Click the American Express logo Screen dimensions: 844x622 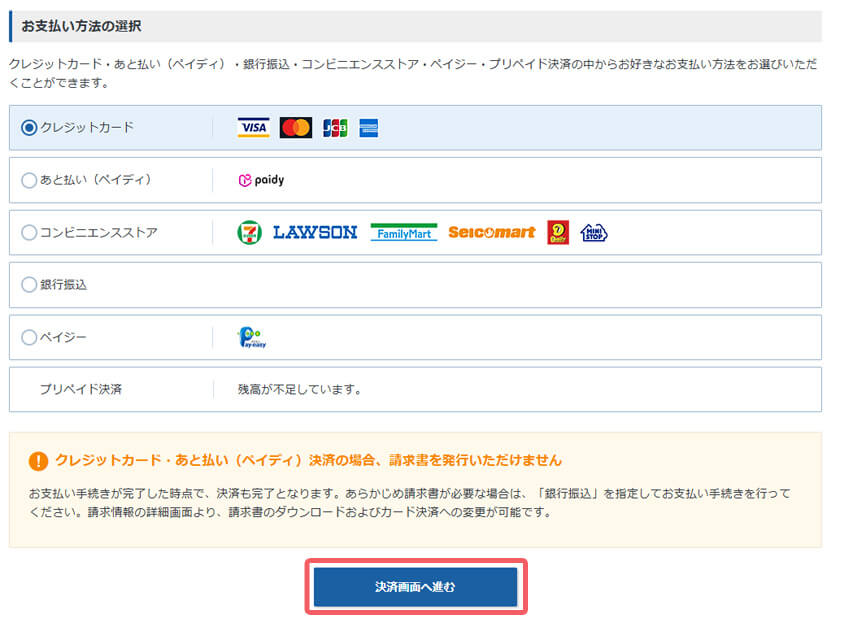pos(369,128)
